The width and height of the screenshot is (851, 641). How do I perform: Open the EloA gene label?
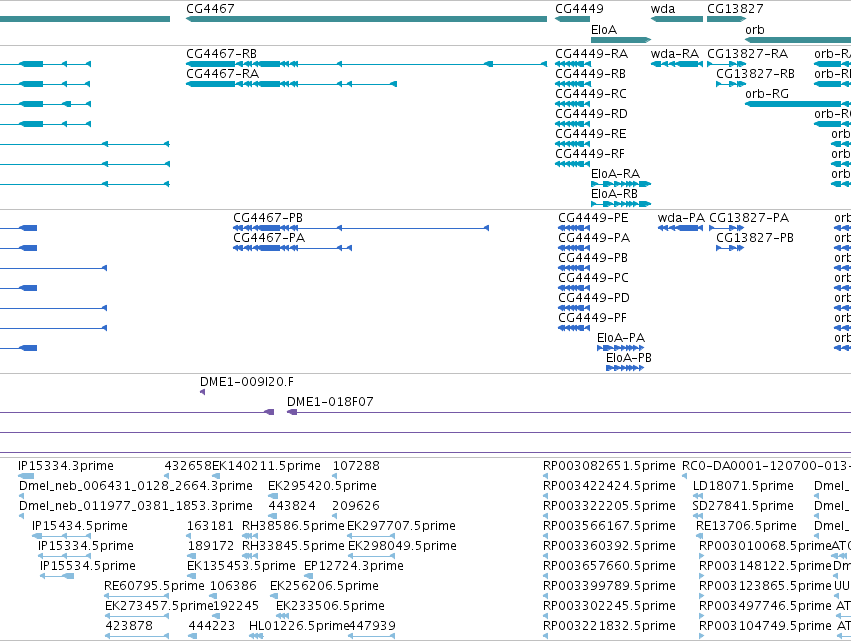coord(604,30)
